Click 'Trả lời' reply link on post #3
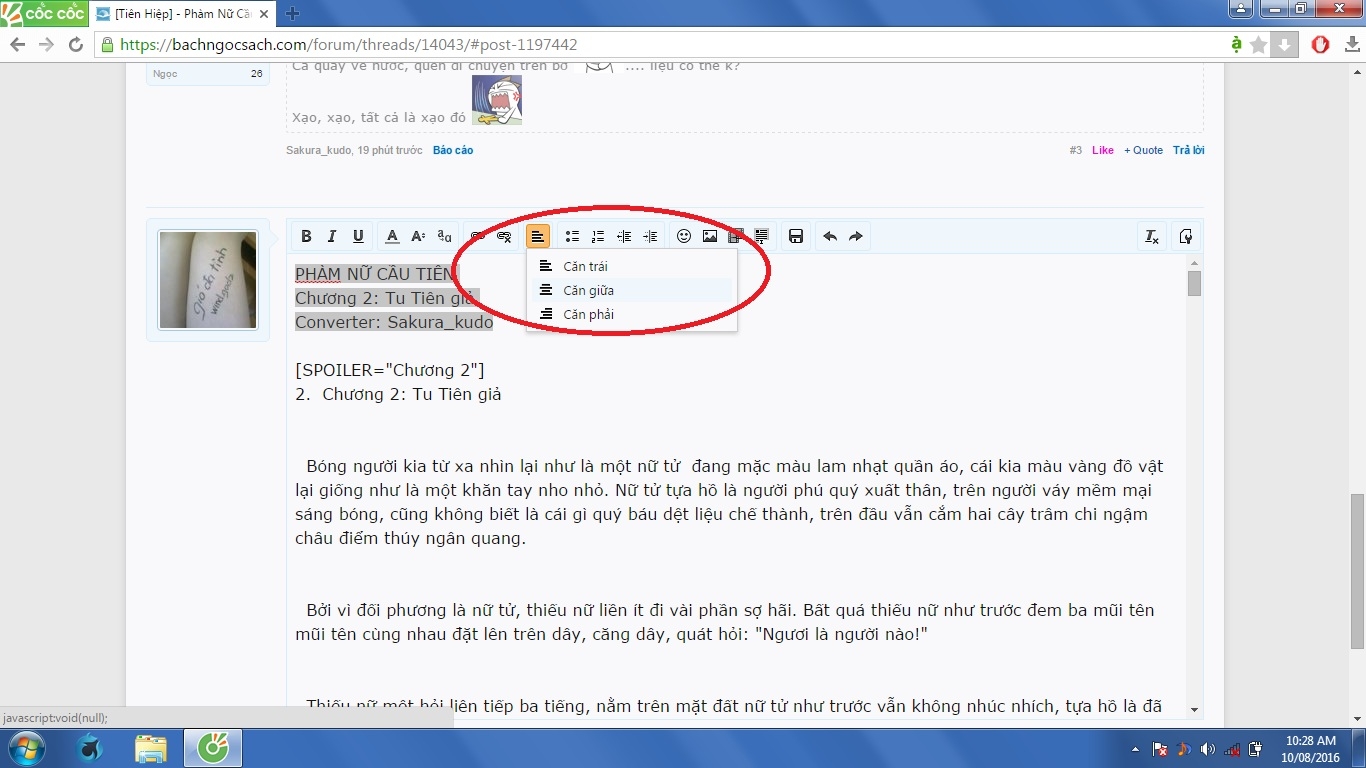 pyautogui.click(x=1188, y=150)
